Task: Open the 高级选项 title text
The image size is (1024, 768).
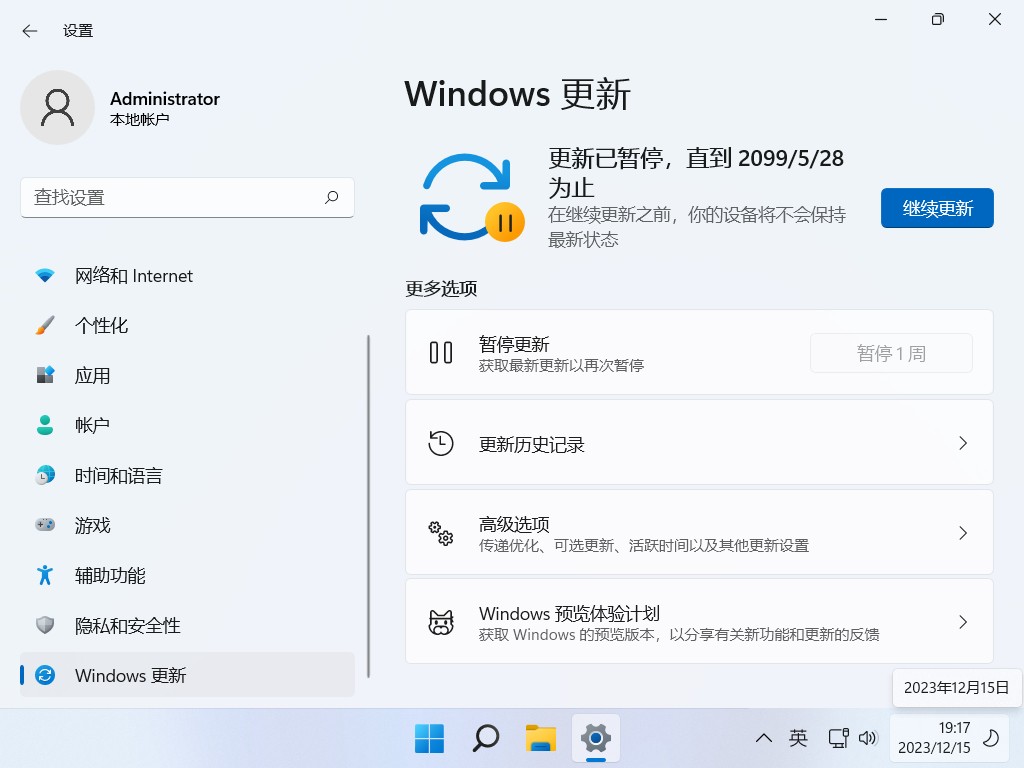Action: [514, 524]
